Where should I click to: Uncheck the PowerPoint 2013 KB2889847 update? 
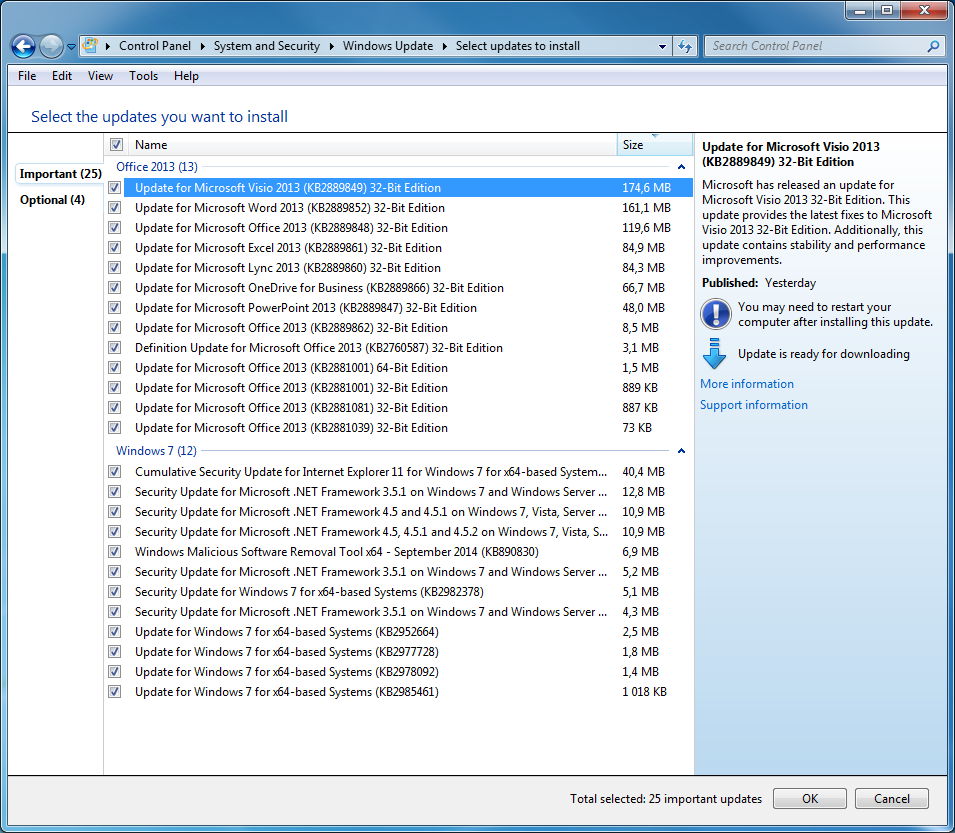tap(115, 308)
